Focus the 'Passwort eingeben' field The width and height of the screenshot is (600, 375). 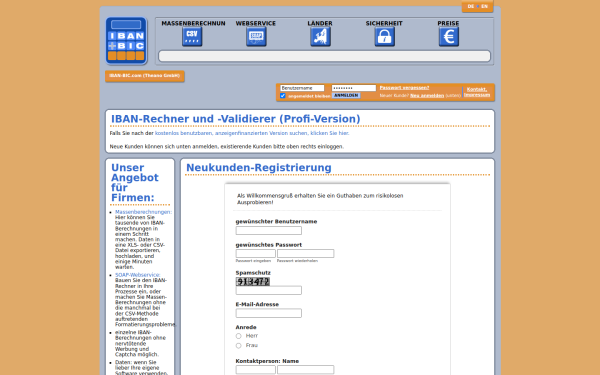pos(256,253)
